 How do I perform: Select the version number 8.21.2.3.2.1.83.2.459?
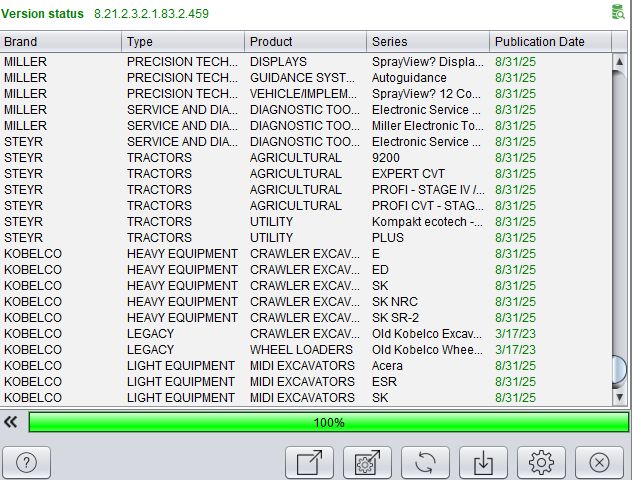tap(151, 14)
